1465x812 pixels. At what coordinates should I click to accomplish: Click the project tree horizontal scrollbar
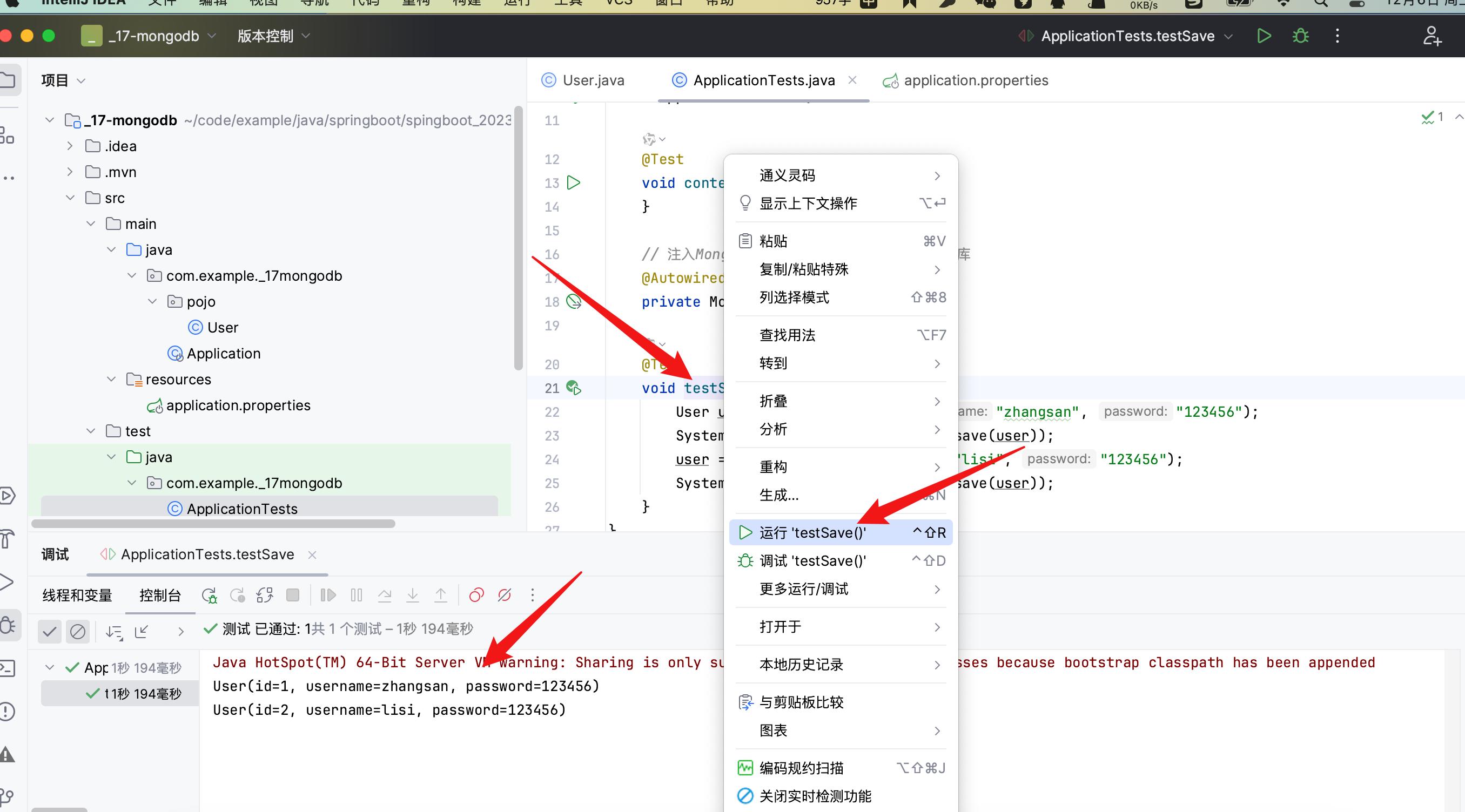click(213, 523)
